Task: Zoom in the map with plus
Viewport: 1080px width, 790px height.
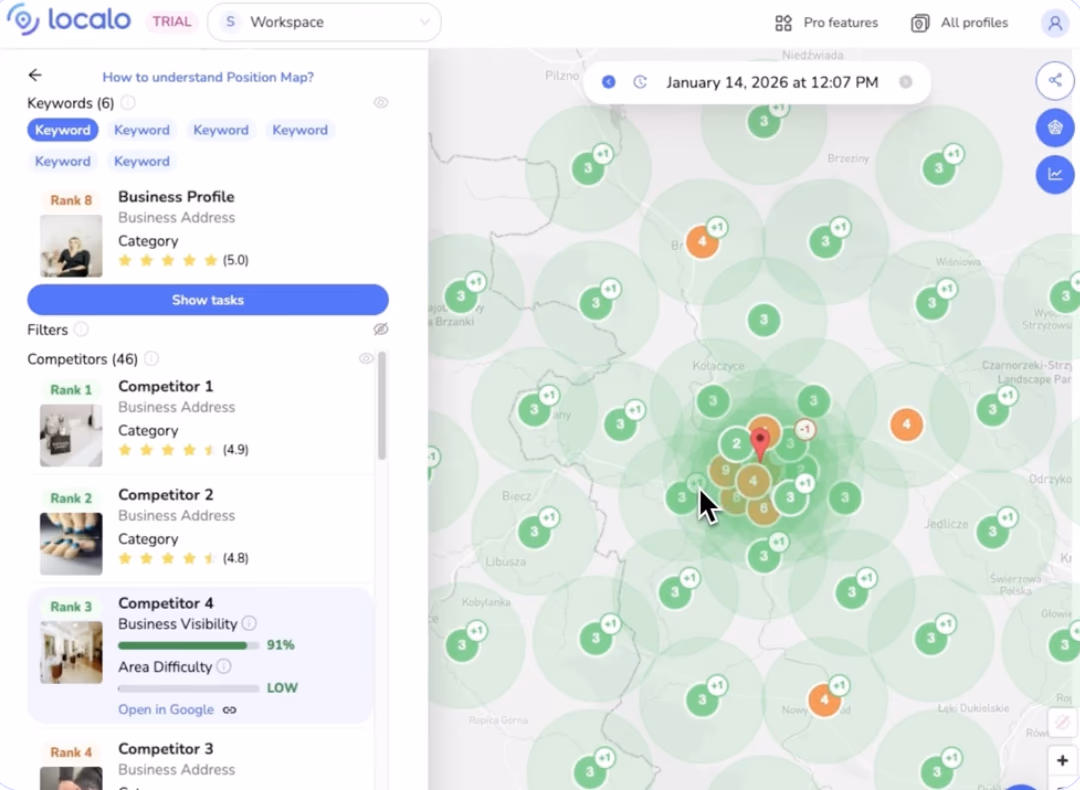Action: click(x=1062, y=760)
